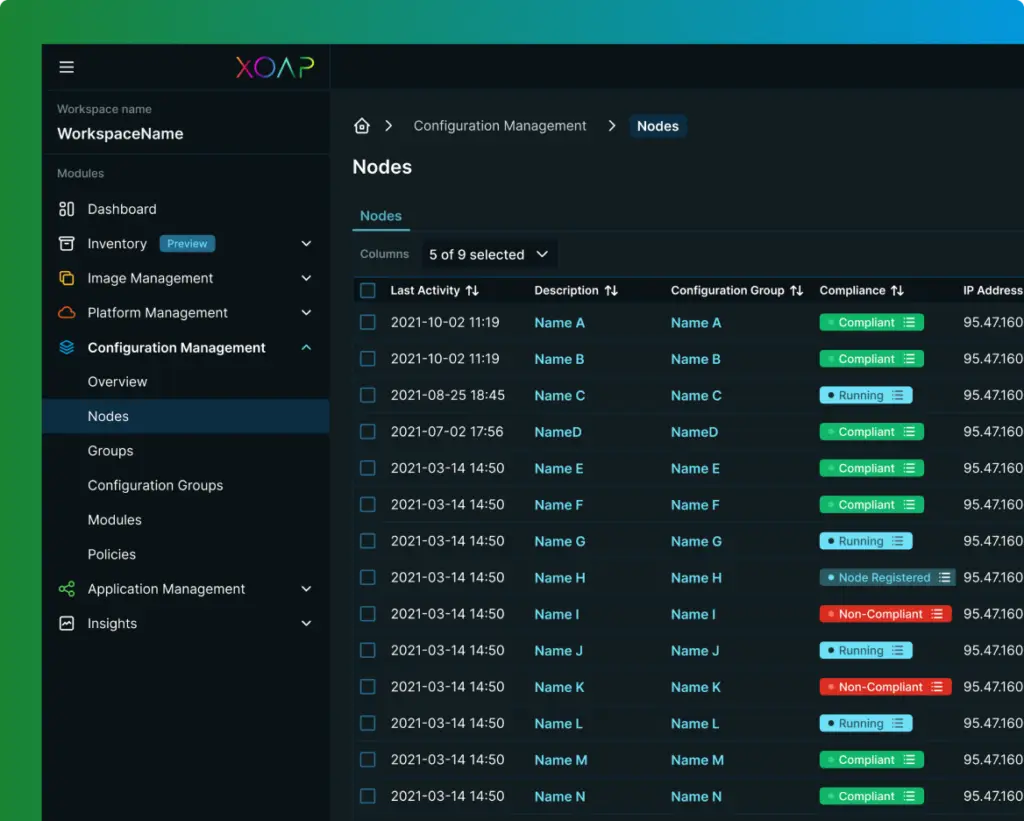Check the checkbox for the Name A row
The image size is (1024, 821).
tap(367, 322)
